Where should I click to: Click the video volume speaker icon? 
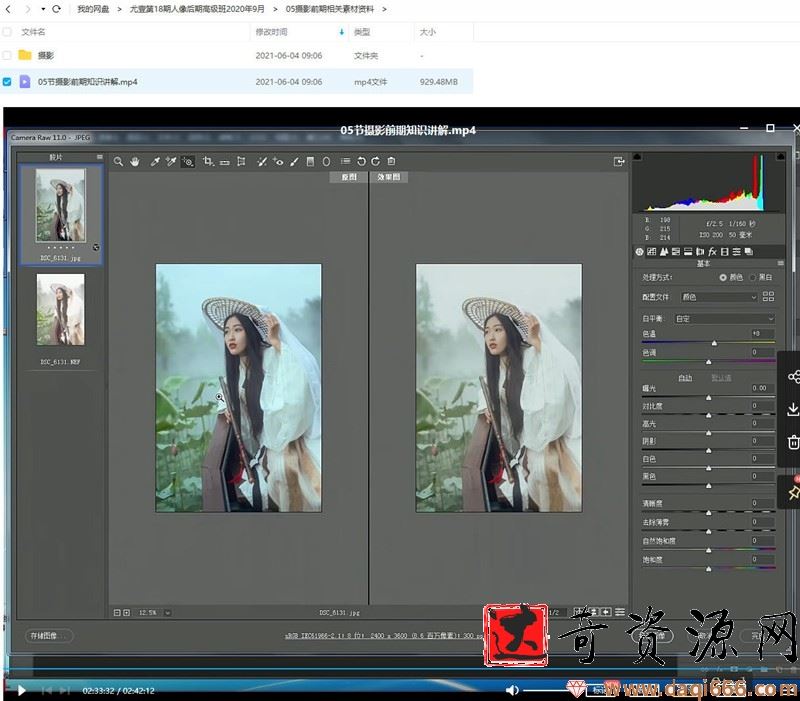coord(512,690)
